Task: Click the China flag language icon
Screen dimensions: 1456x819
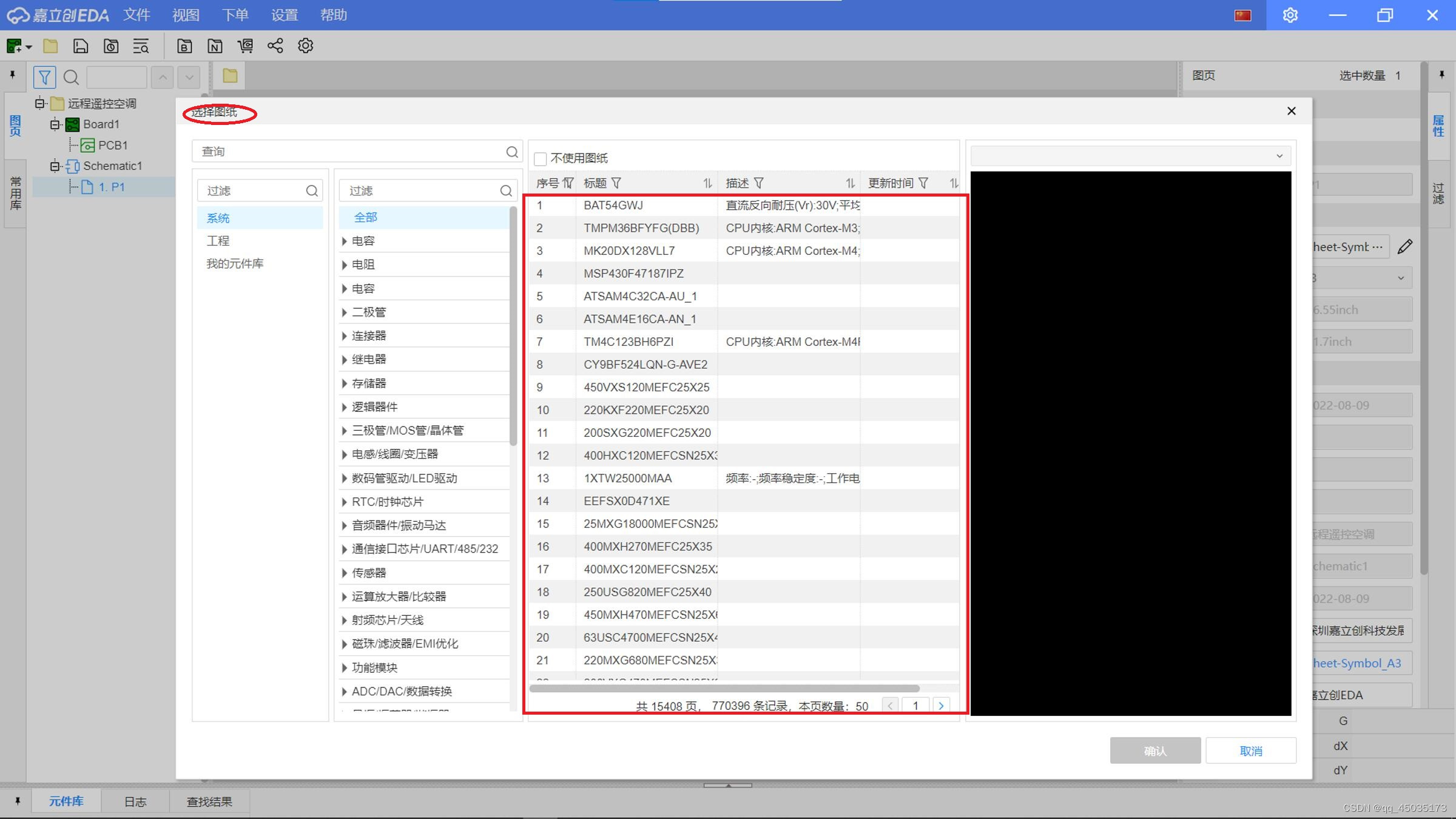Action: (x=1242, y=15)
